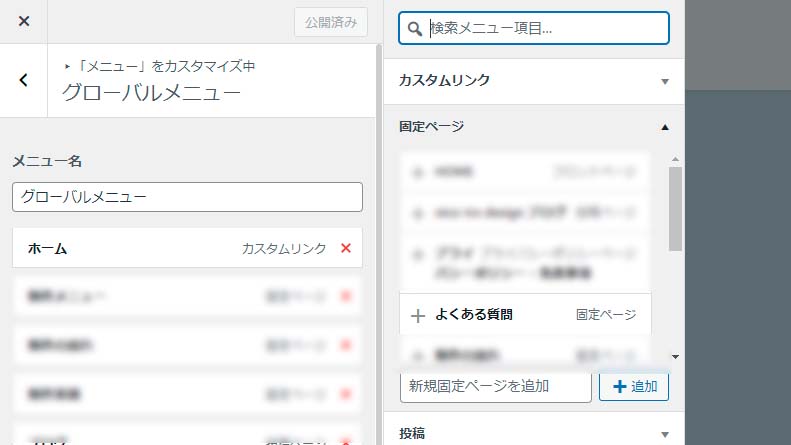Screen dimensions: 791x445
Task: Delete the fourth menu item via red X
Action: point(346,393)
